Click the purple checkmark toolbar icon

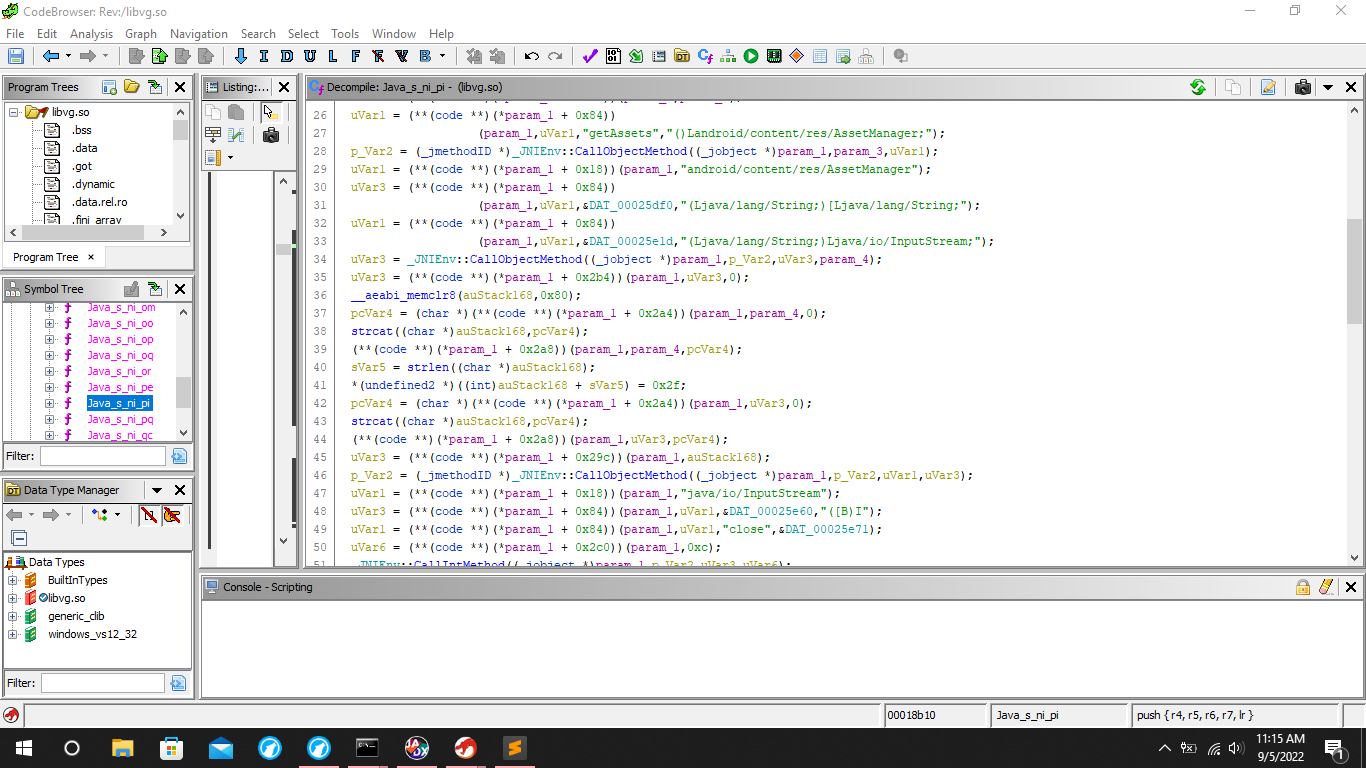pyautogui.click(x=590, y=57)
